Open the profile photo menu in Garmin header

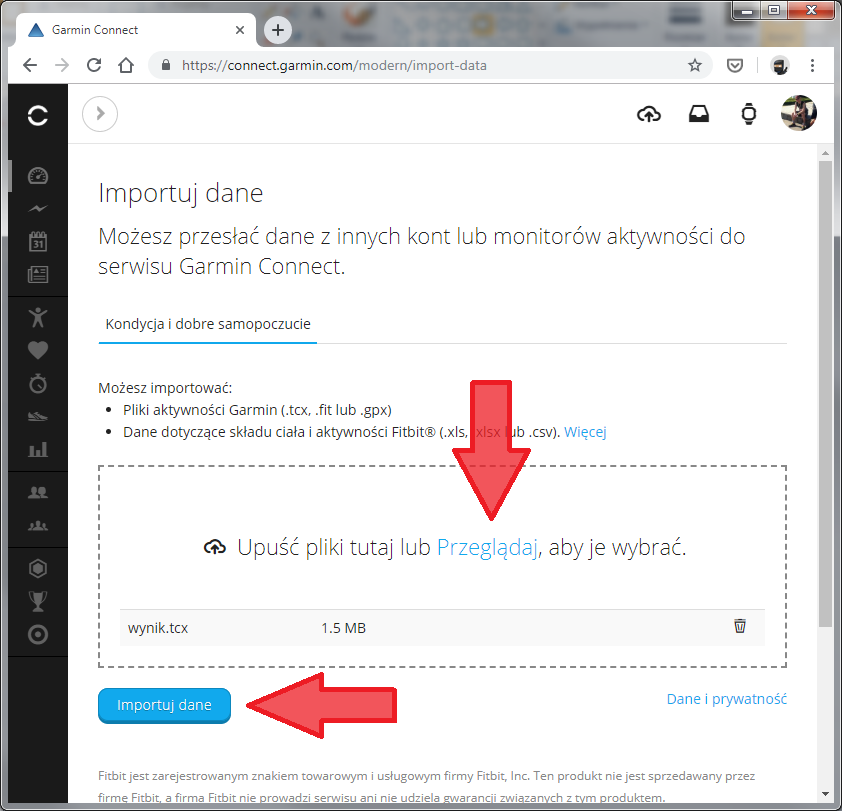[799, 113]
